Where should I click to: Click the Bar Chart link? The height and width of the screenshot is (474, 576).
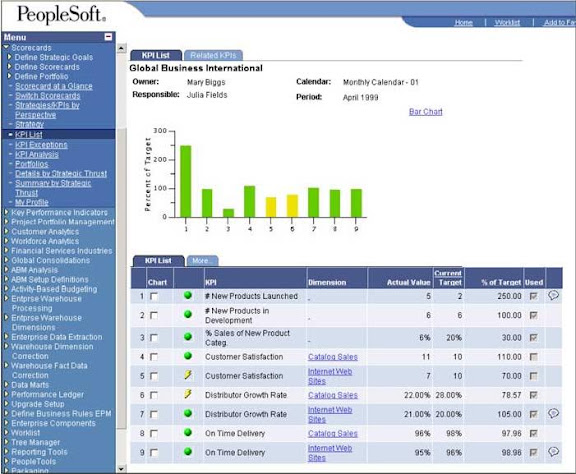tap(426, 112)
